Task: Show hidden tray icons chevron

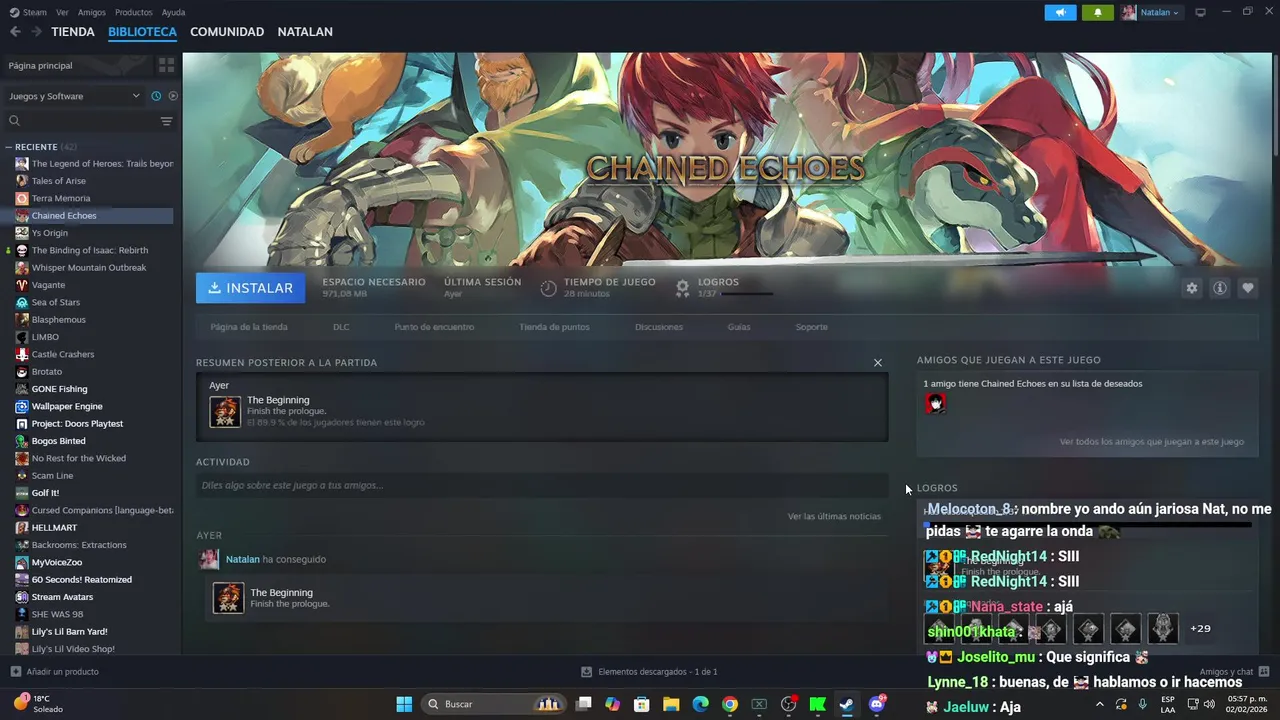Action: [x=1099, y=704]
